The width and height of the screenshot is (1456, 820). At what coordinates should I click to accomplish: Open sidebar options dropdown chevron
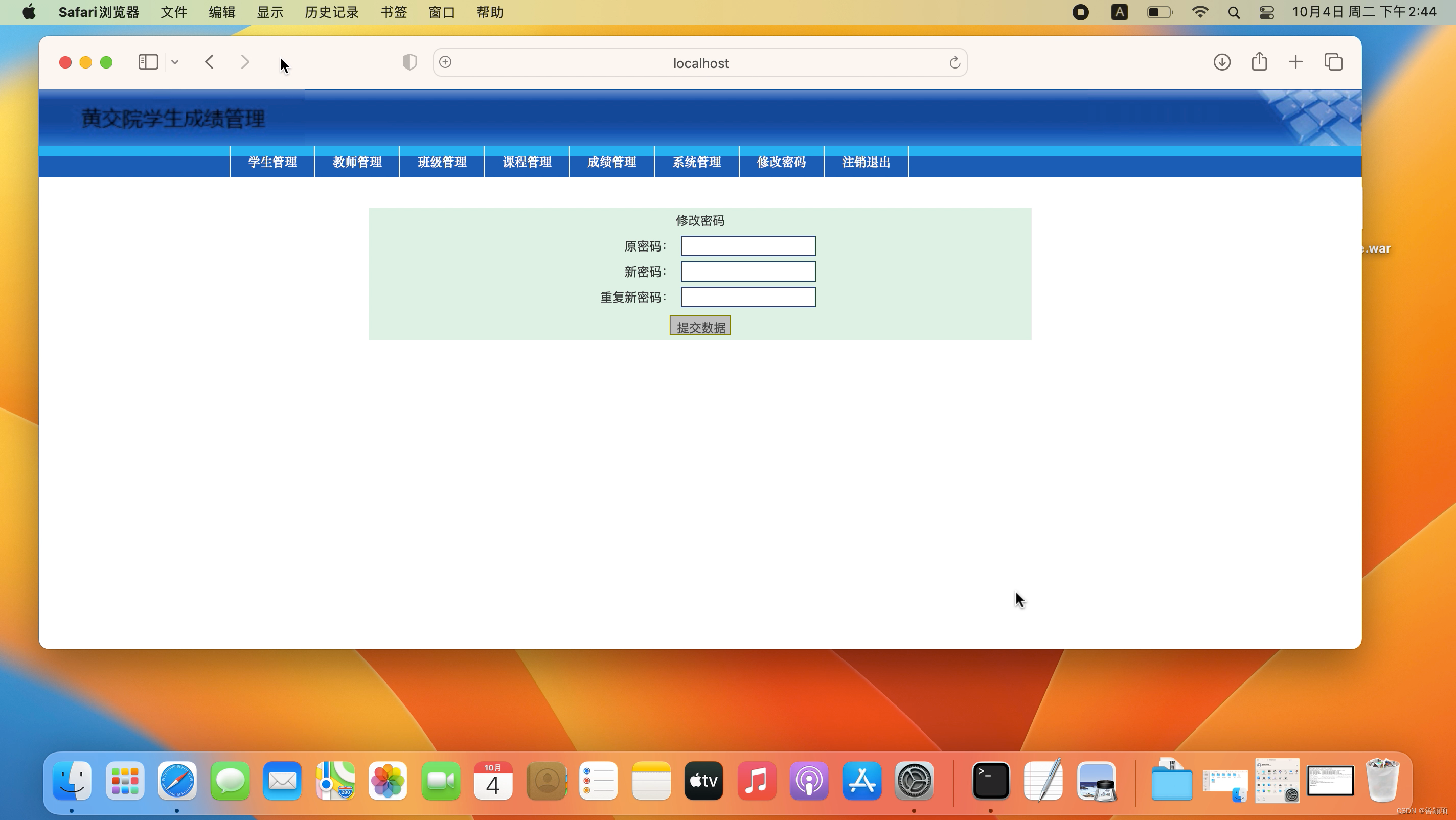(x=175, y=62)
